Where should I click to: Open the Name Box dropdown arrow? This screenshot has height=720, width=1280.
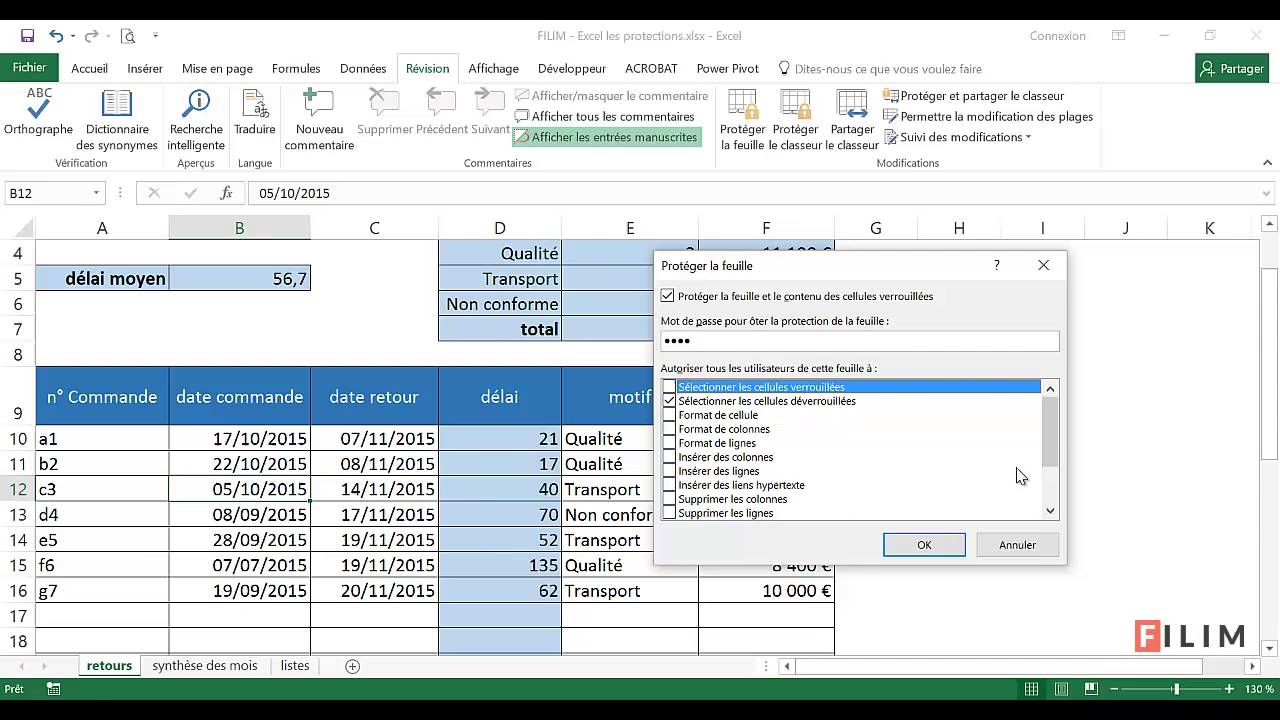coord(96,193)
